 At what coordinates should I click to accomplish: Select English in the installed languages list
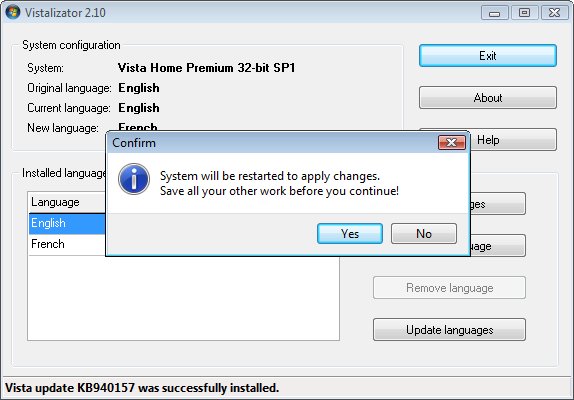pos(67,223)
